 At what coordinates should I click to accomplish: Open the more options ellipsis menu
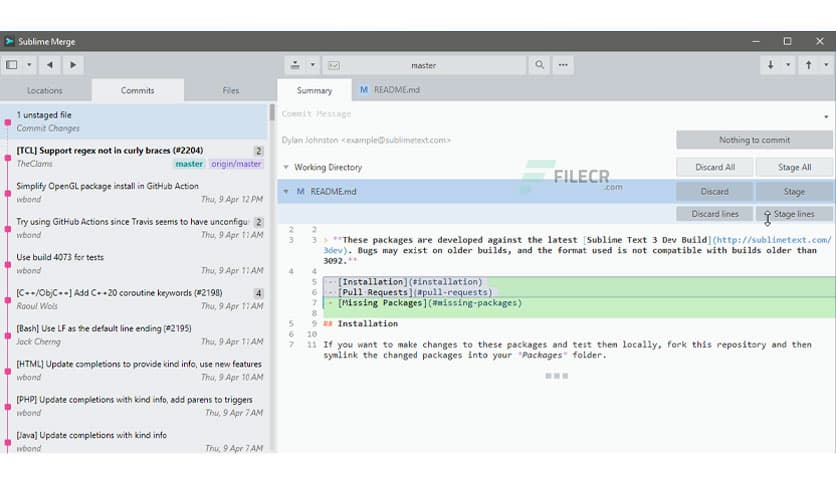[x=563, y=65]
